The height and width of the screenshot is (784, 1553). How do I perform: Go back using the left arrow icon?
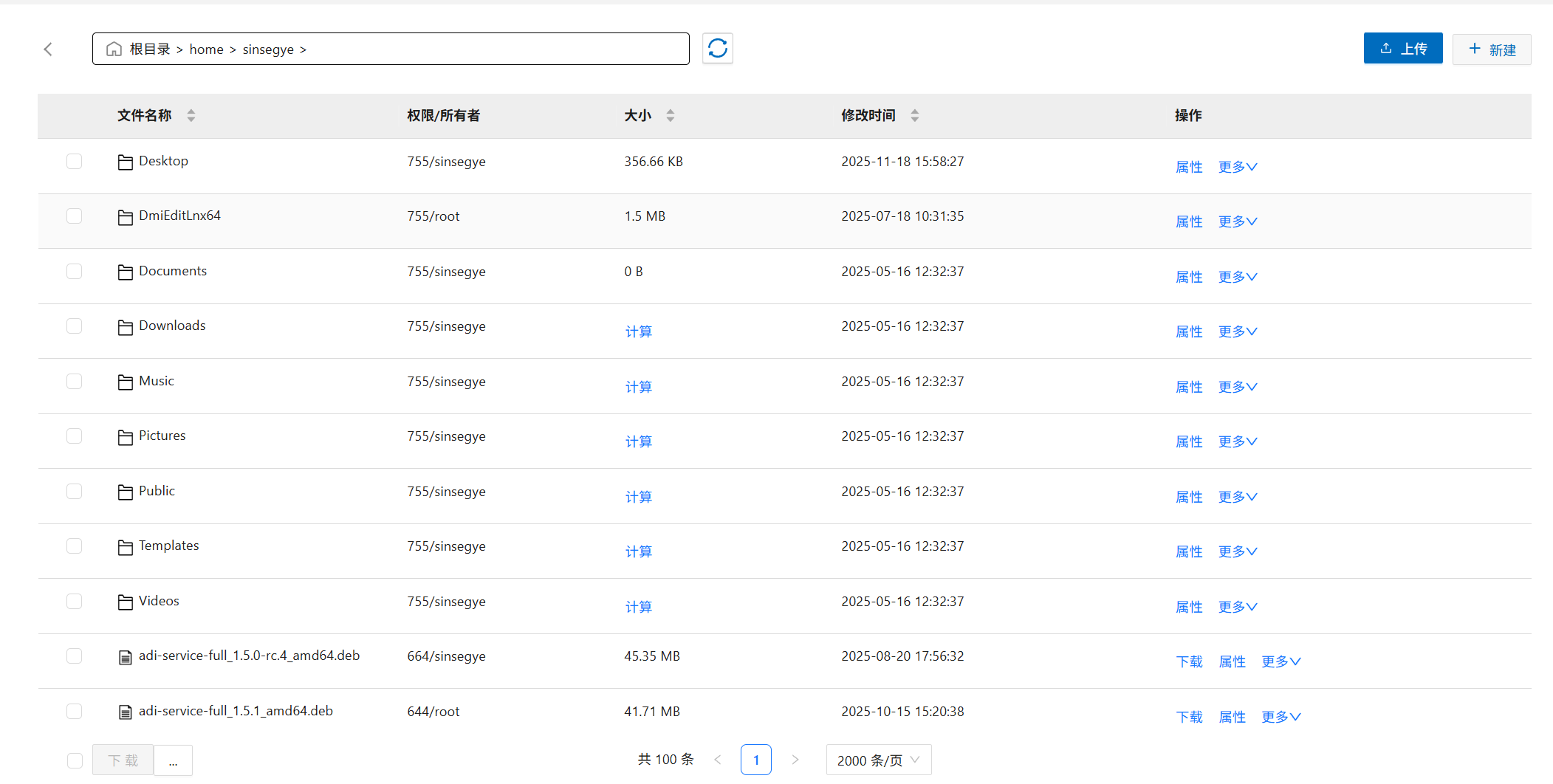[x=49, y=49]
